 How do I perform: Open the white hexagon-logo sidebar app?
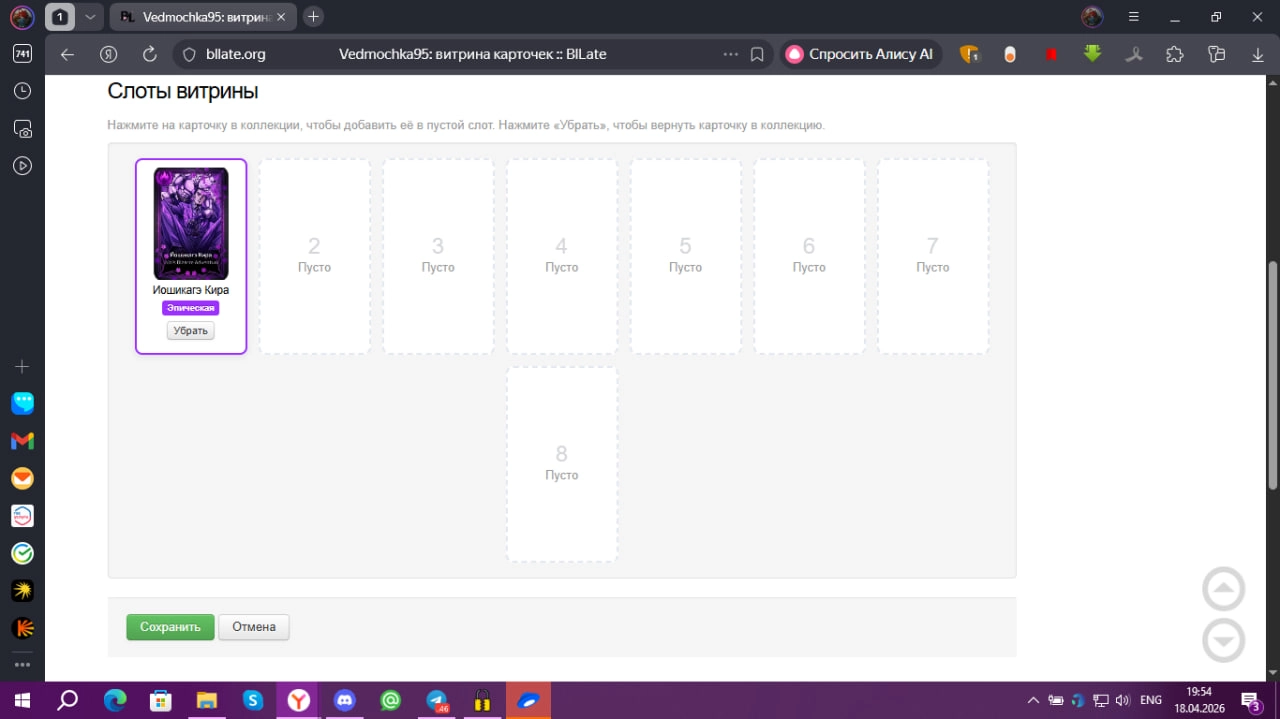[22, 516]
